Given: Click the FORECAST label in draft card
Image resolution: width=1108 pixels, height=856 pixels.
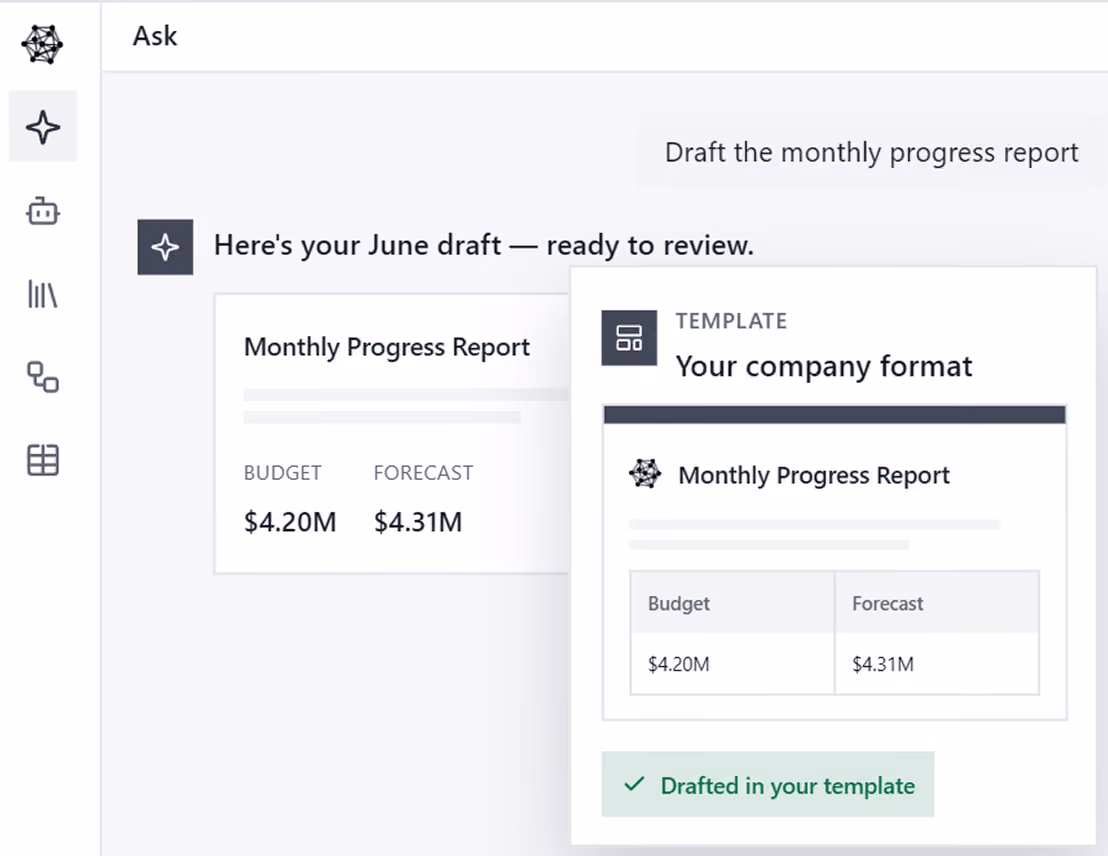Looking at the screenshot, I should [423, 473].
